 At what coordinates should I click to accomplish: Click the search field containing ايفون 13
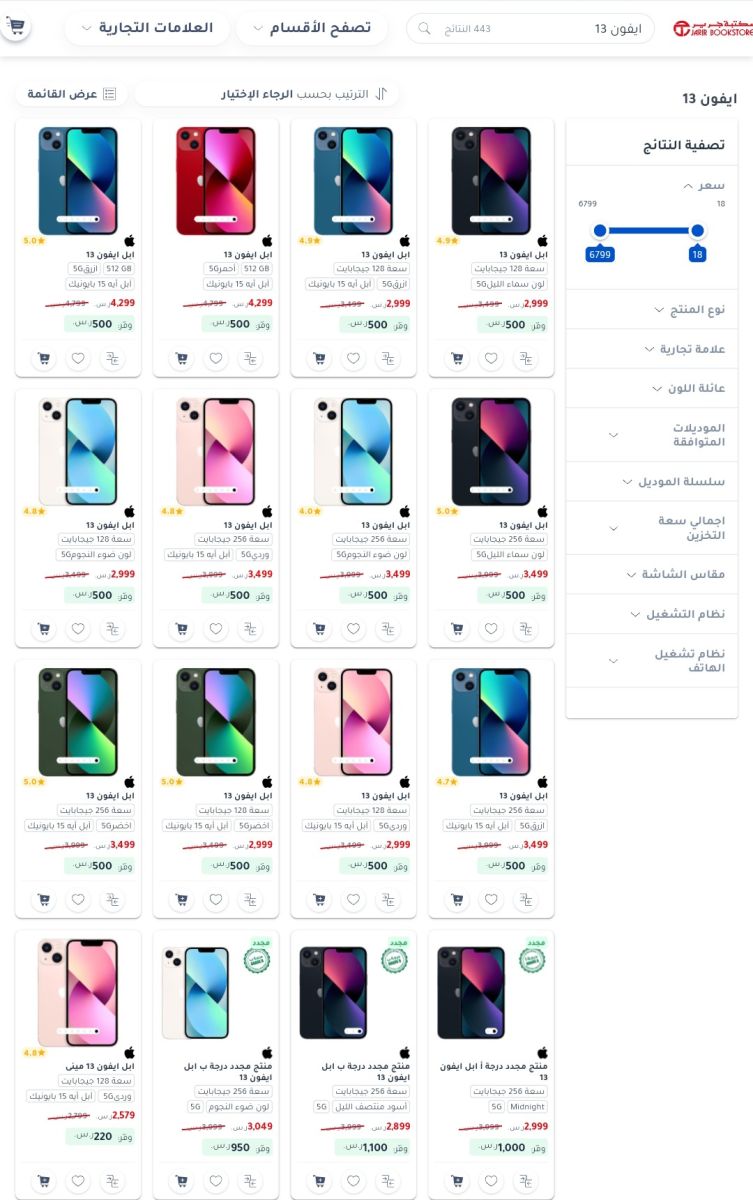pyautogui.click(x=530, y=29)
